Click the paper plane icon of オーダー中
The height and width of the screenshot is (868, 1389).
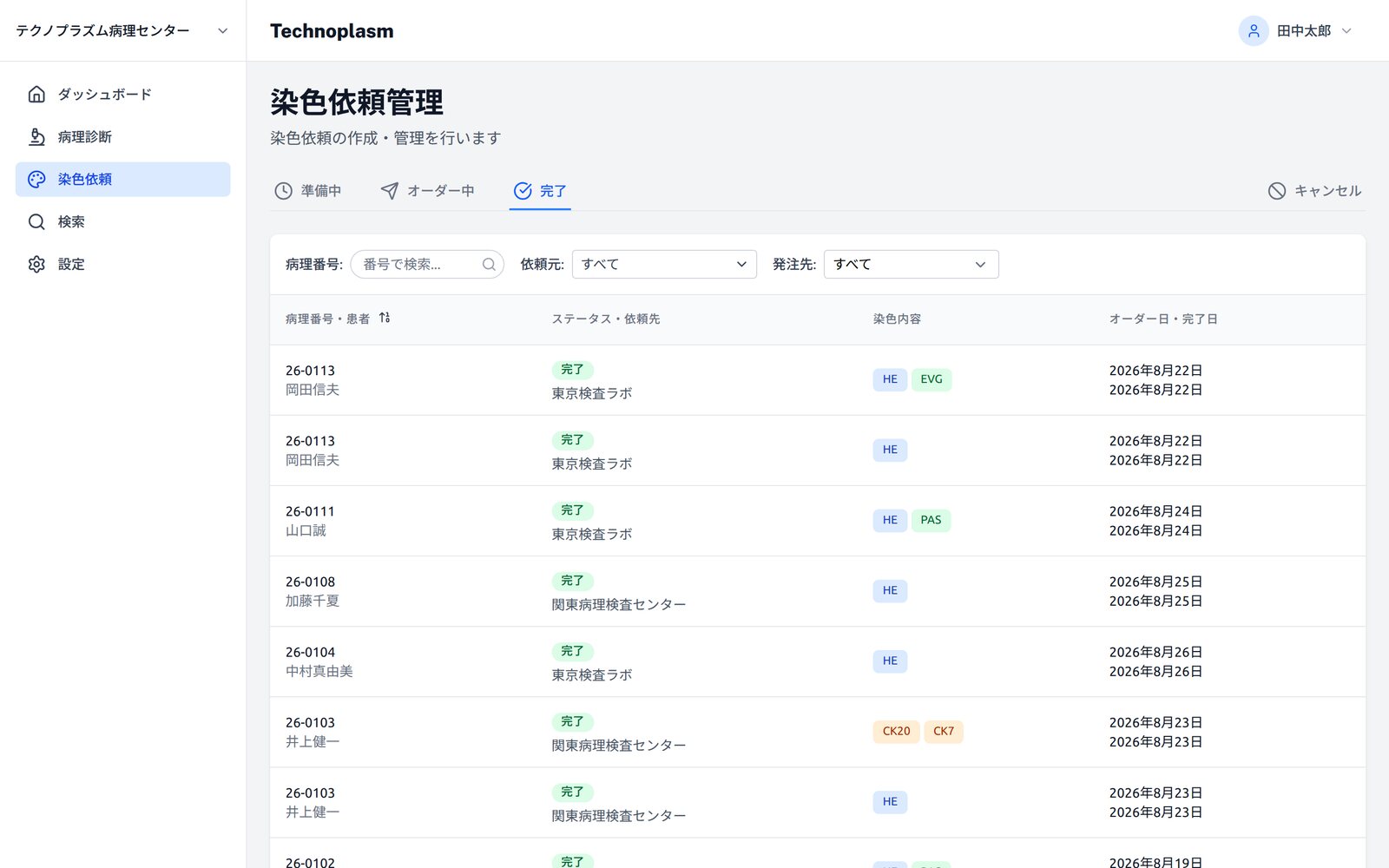coord(390,191)
